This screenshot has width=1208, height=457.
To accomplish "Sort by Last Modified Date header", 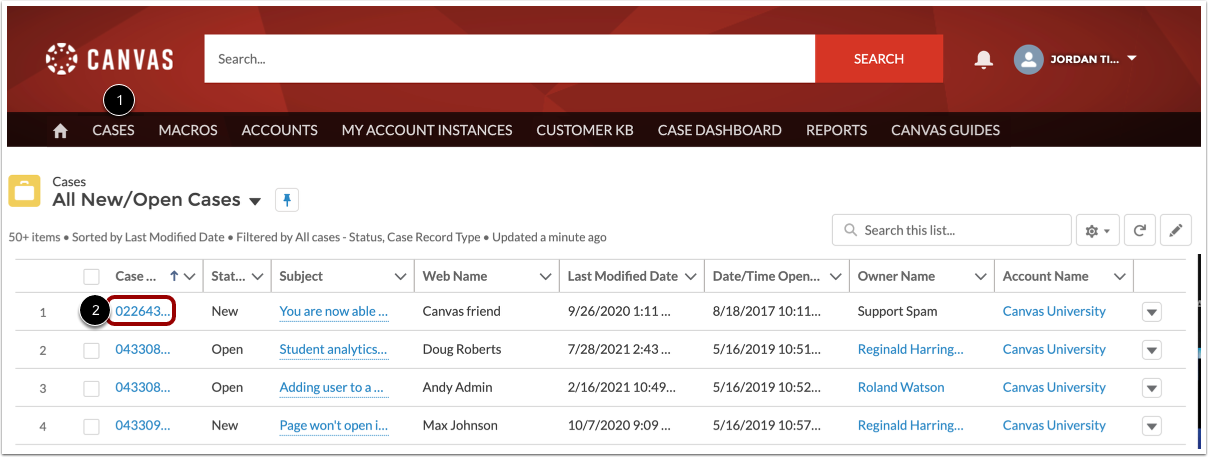I will tap(623, 277).
